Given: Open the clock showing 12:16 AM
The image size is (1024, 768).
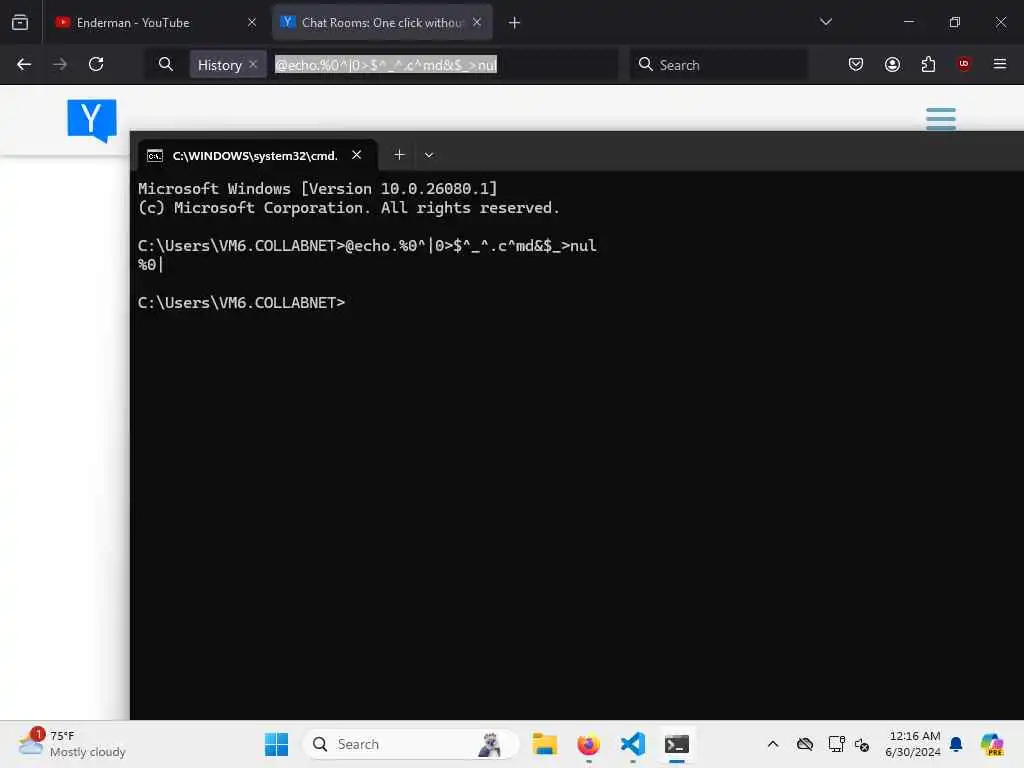Looking at the screenshot, I should (912, 744).
